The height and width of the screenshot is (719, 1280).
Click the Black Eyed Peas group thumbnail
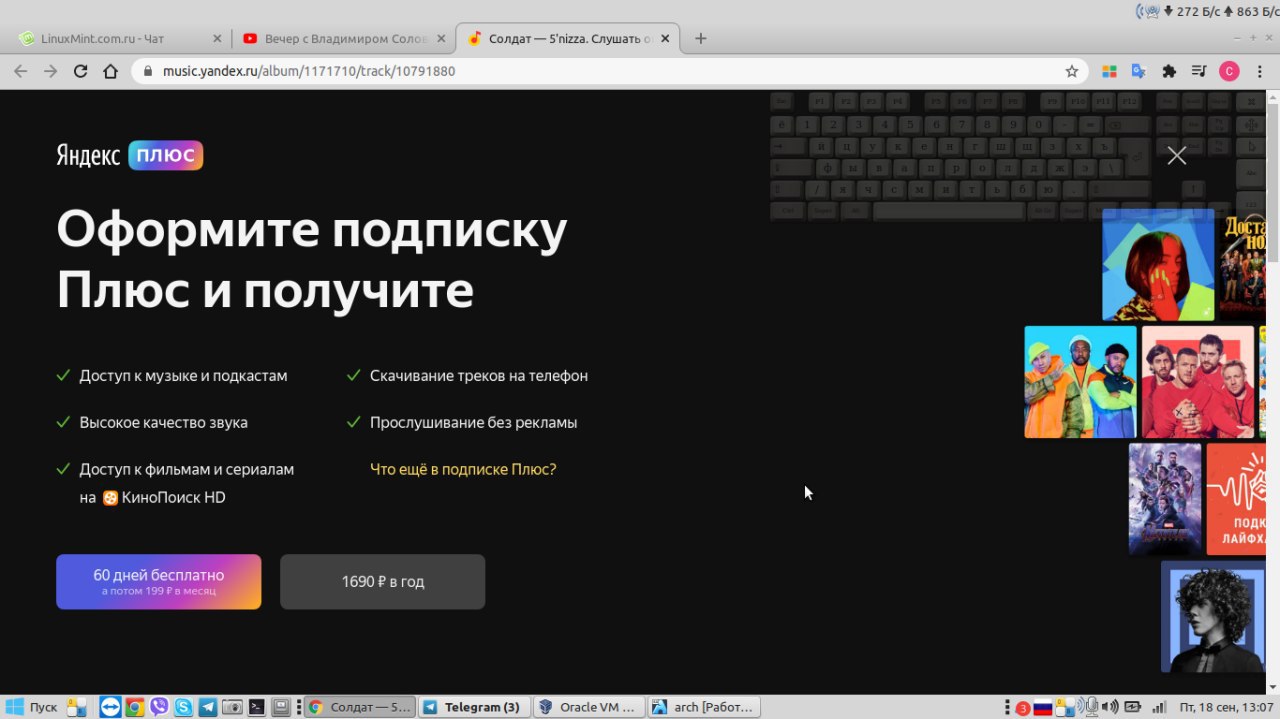(1080, 382)
